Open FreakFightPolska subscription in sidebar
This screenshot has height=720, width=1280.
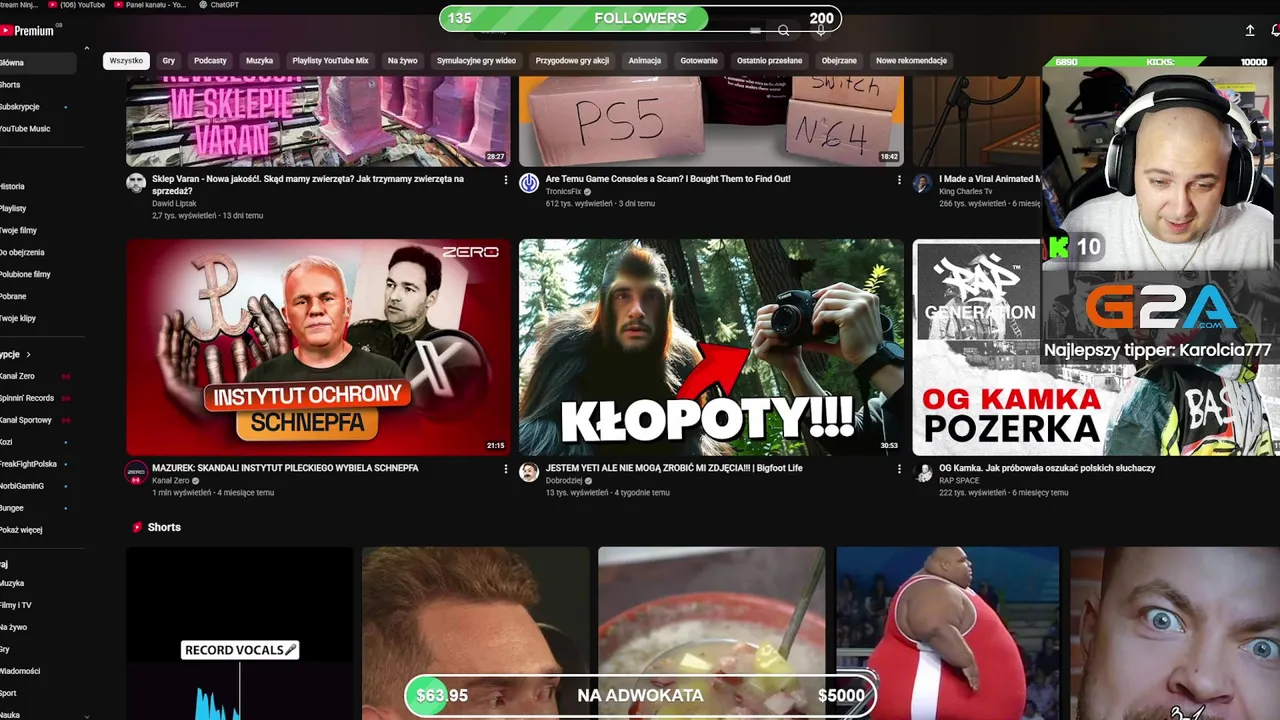pos(28,464)
